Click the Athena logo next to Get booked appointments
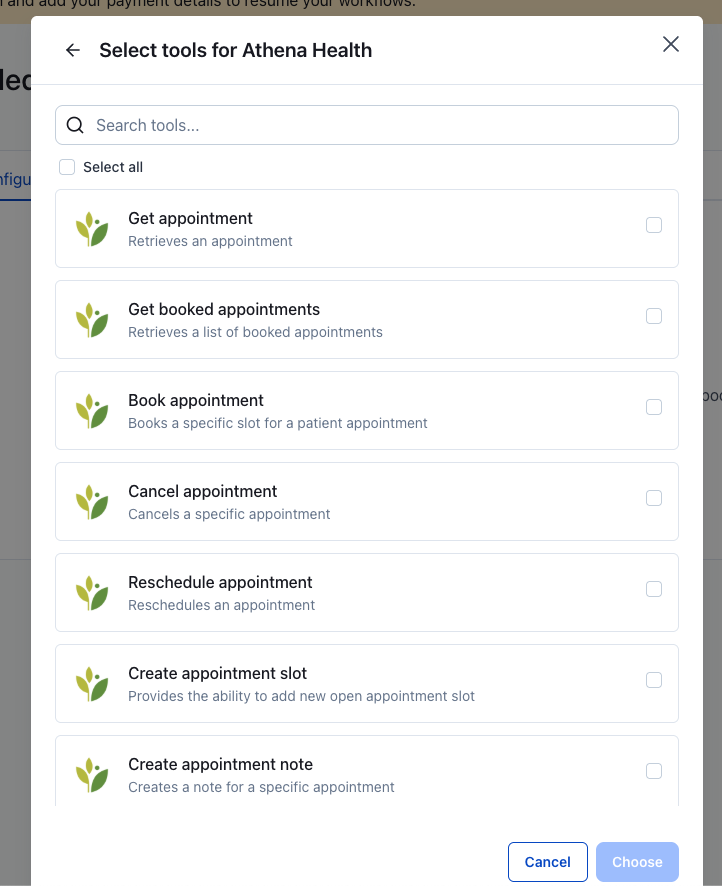Viewport: 722px width, 886px height. tap(92, 320)
